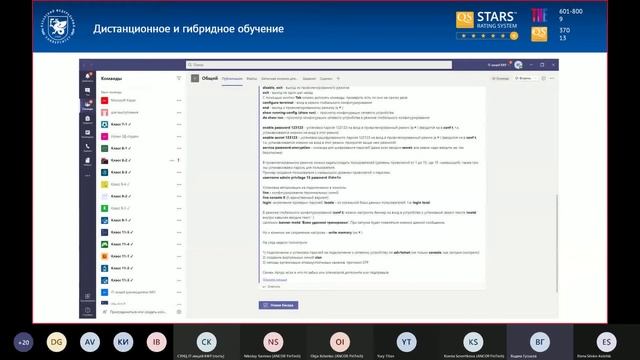Open Help icon at rail bottom
Screen dimensions: 640x360
pyautogui.click(x=87, y=311)
